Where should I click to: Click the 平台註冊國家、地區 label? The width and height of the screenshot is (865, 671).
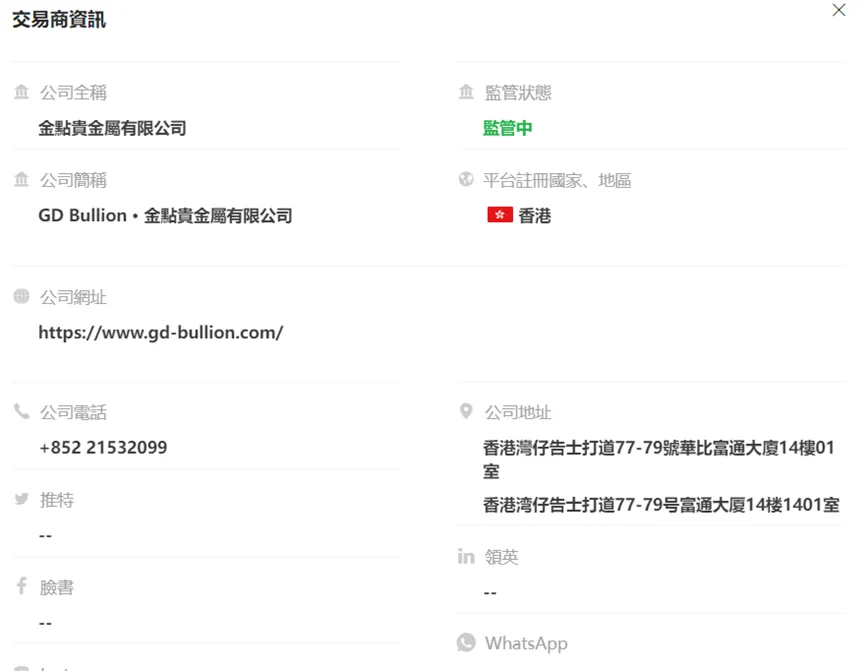coord(557,180)
